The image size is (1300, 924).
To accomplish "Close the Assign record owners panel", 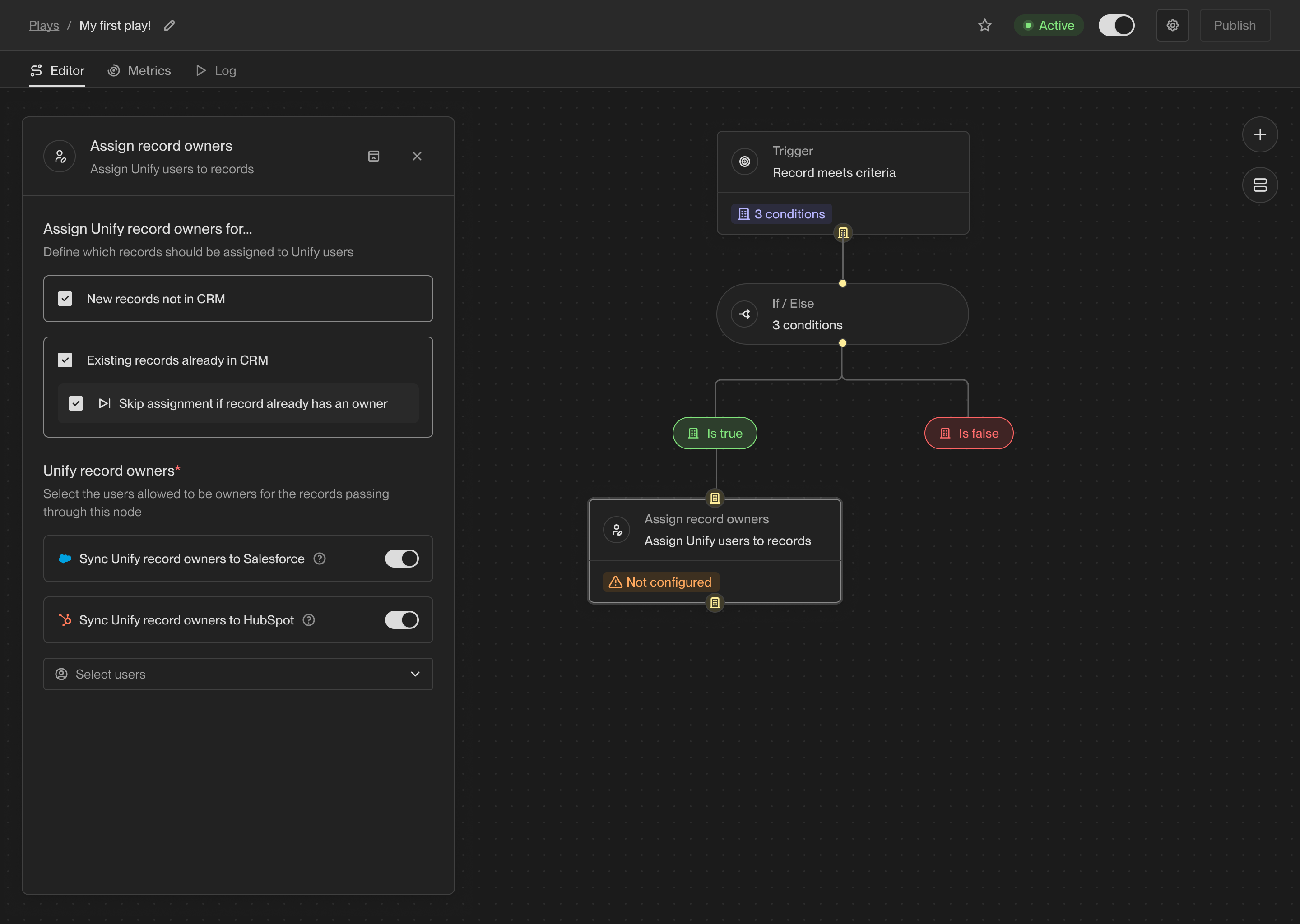I will click(417, 157).
